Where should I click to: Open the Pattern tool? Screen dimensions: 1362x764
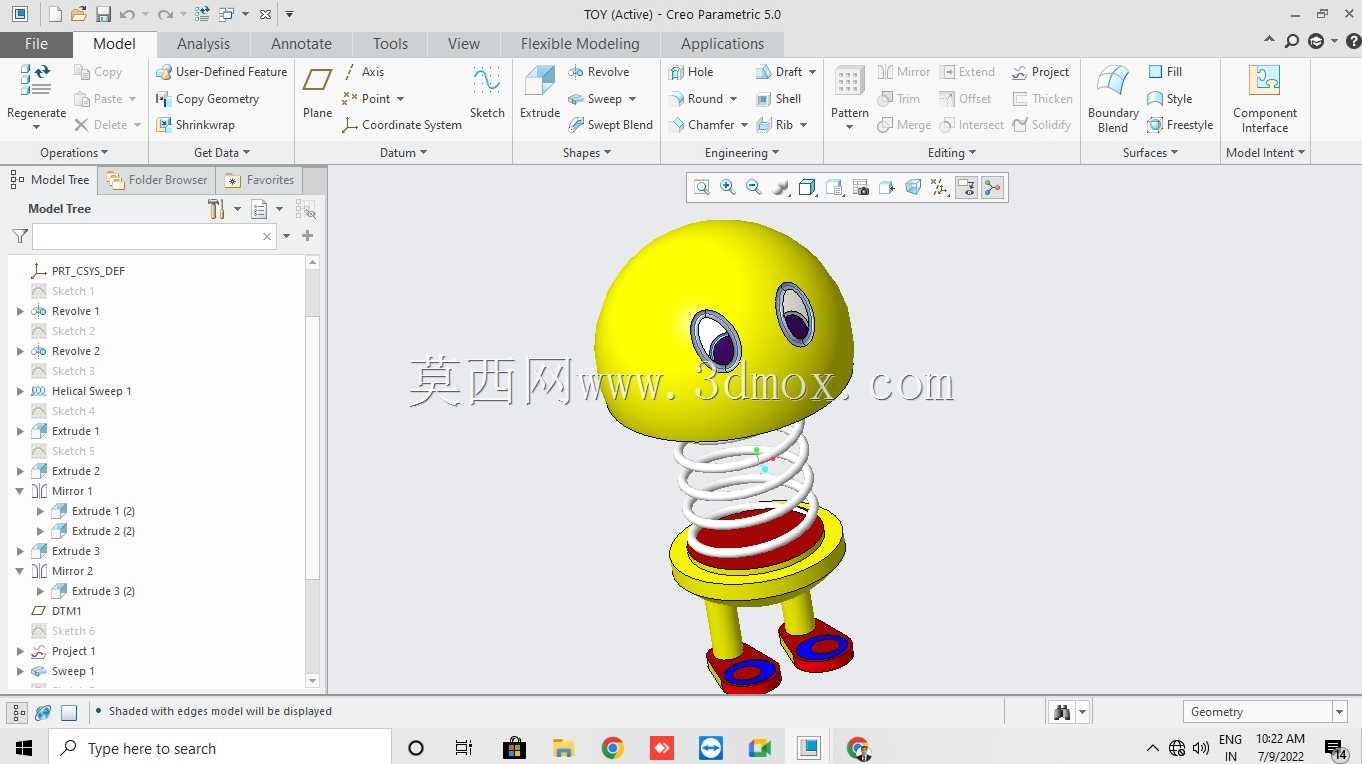tap(850, 93)
